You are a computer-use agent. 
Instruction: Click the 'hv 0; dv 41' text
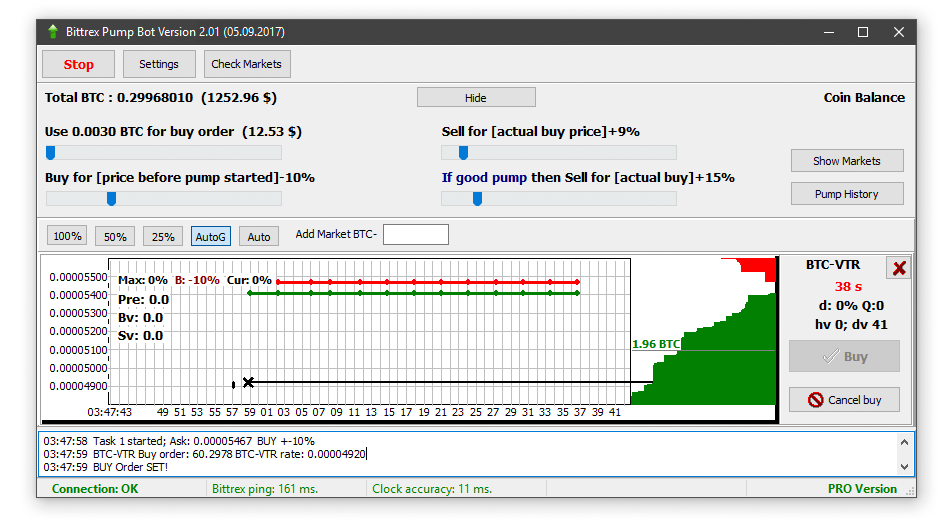coord(851,324)
